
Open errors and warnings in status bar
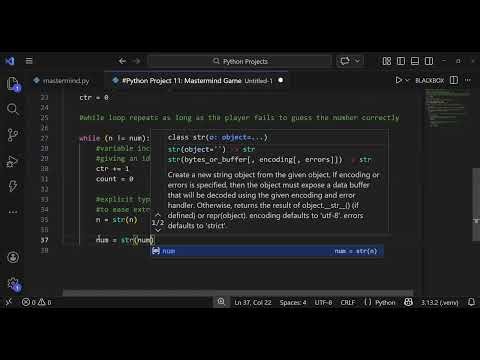(36, 302)
